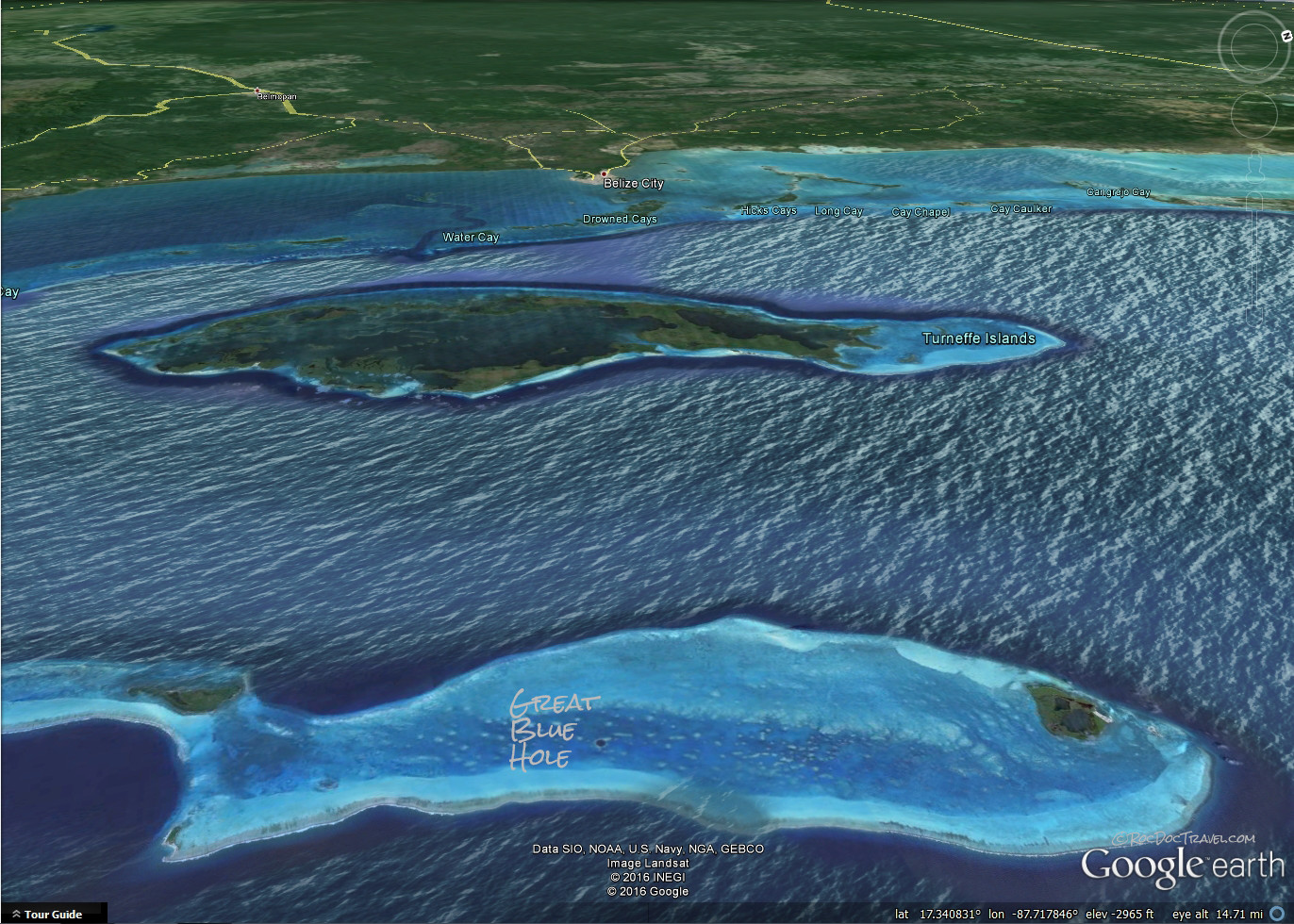Click the Hicks Cays label
Viewport: 1294px width, 924px height.
768,209
